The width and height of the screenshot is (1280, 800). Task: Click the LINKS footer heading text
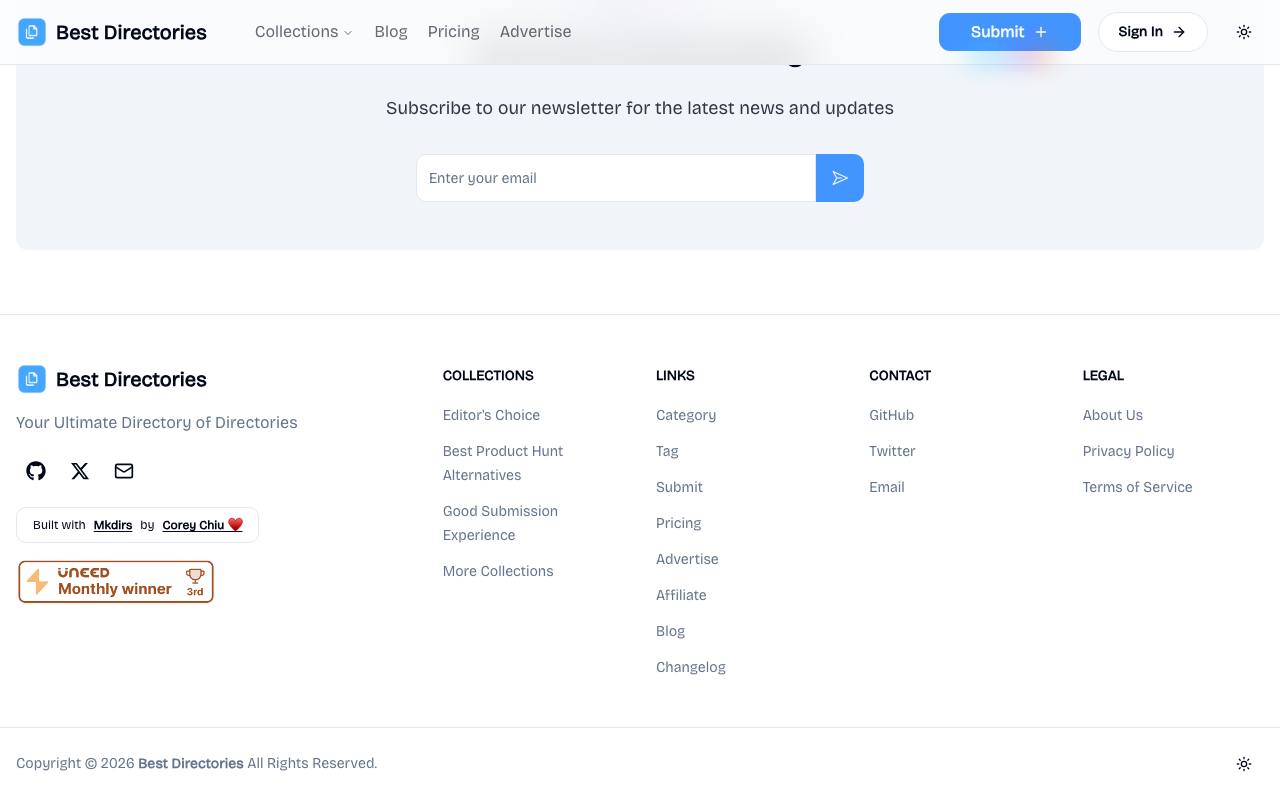(x=675, y=376)
